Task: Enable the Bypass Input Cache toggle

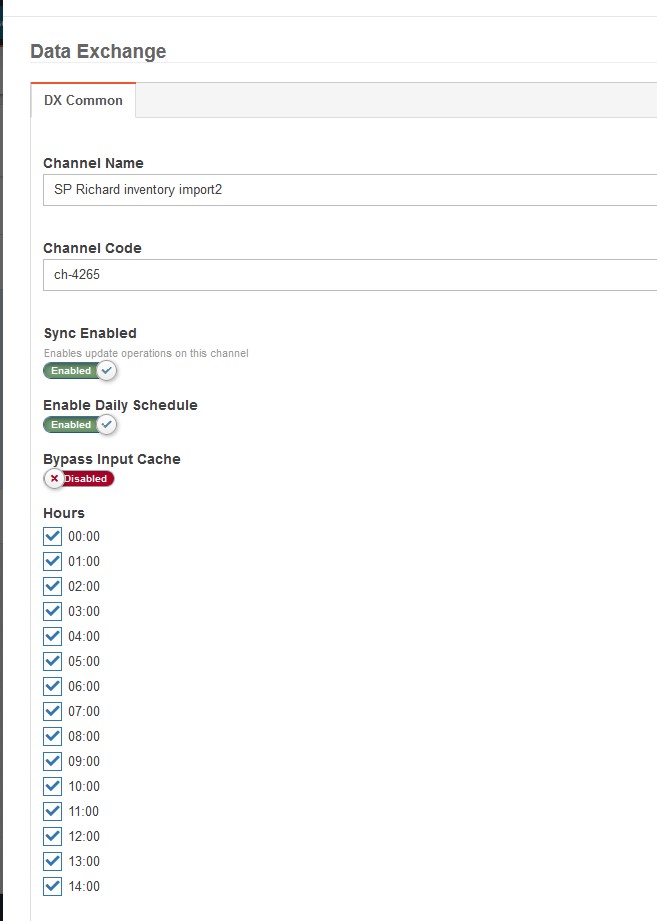Action: click(x=79, y=479)
